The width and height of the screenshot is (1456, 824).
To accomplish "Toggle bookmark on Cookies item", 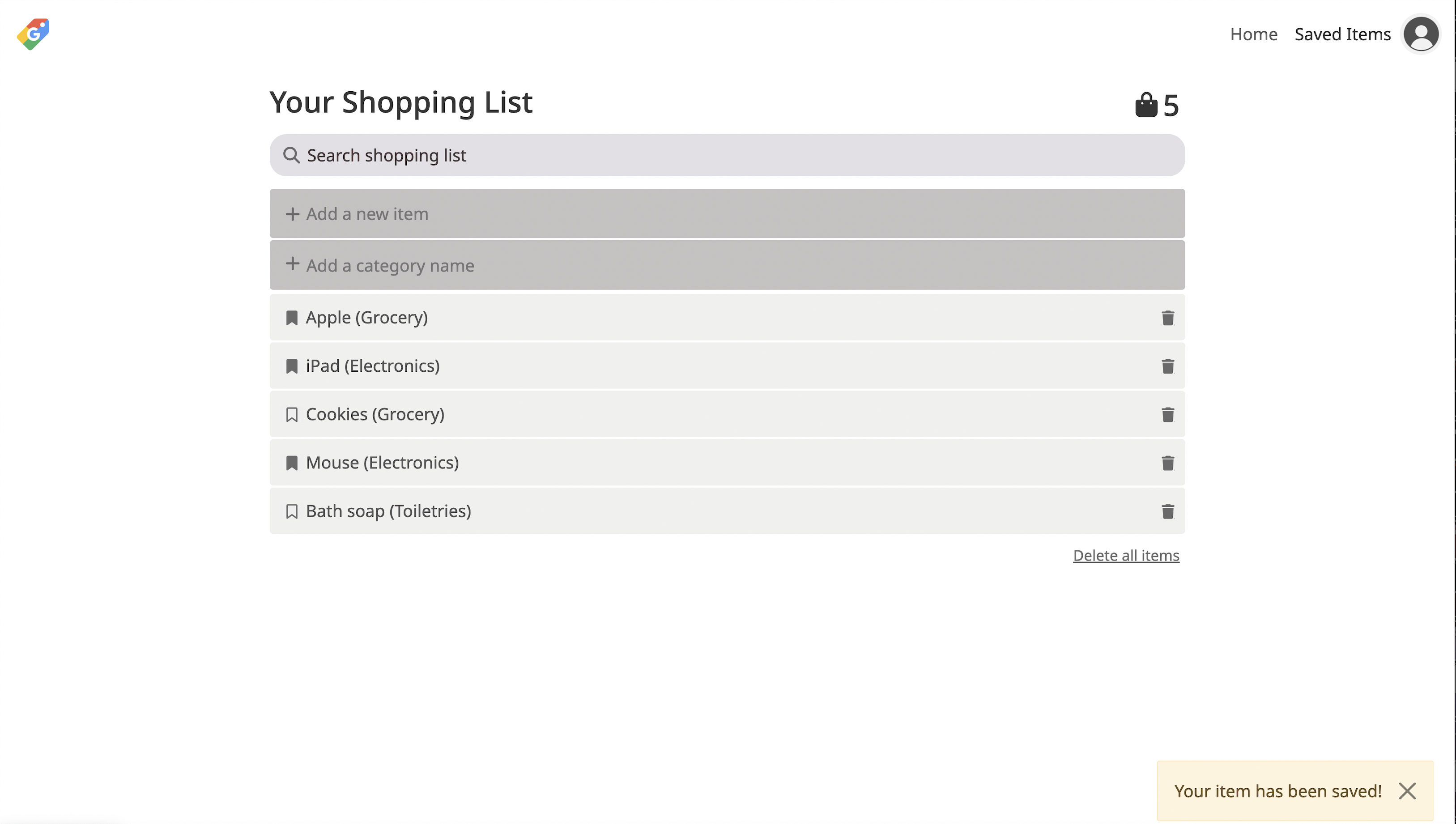I will [x=292, y=415].
